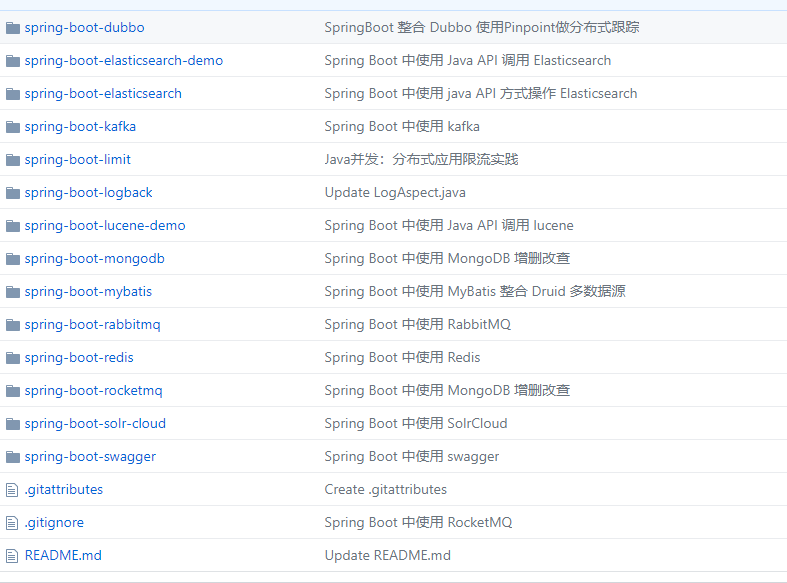Screen dimensions: 787x583
Task: Click the folder icon beside spring-boot-redis
Action: [13, 358]
